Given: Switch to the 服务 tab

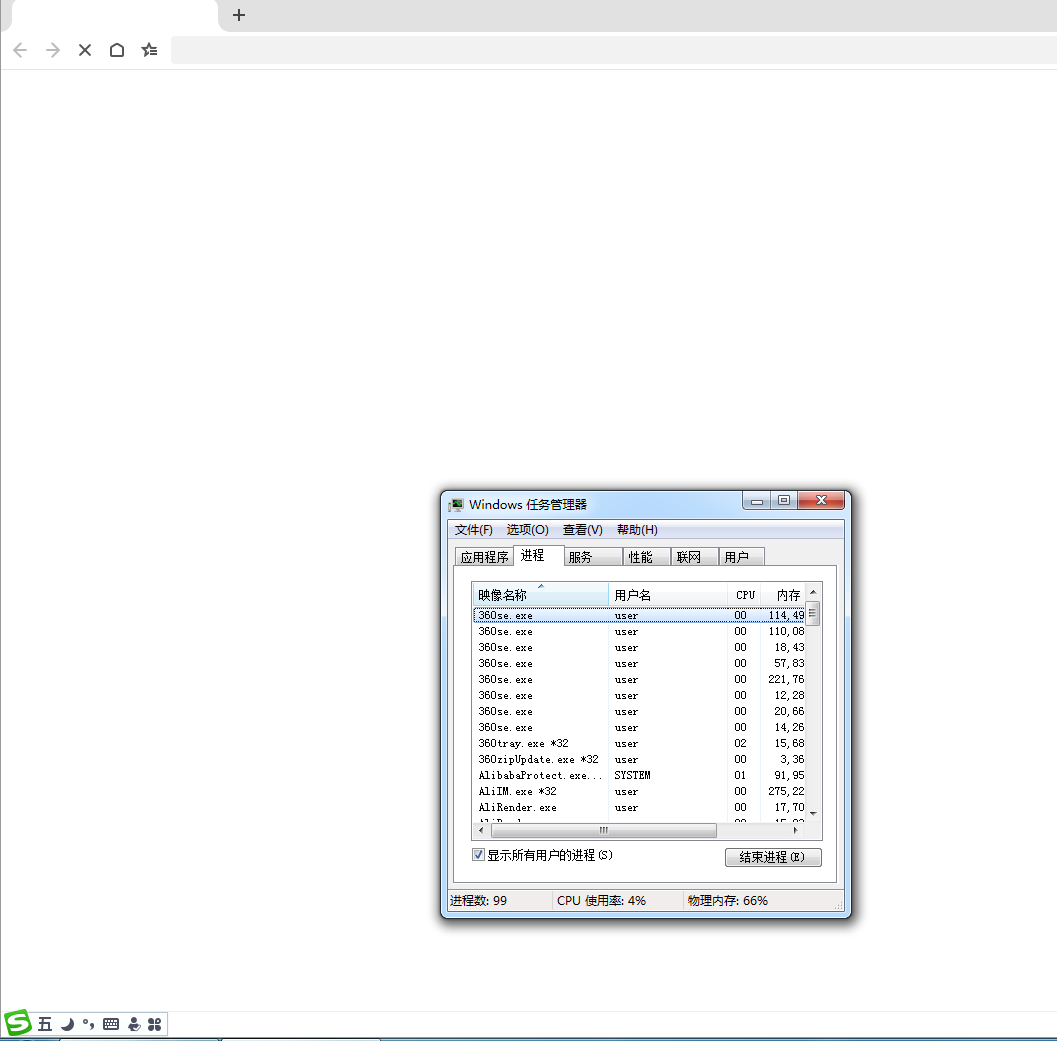Looking at the screenshot, I should pos(593,557).
